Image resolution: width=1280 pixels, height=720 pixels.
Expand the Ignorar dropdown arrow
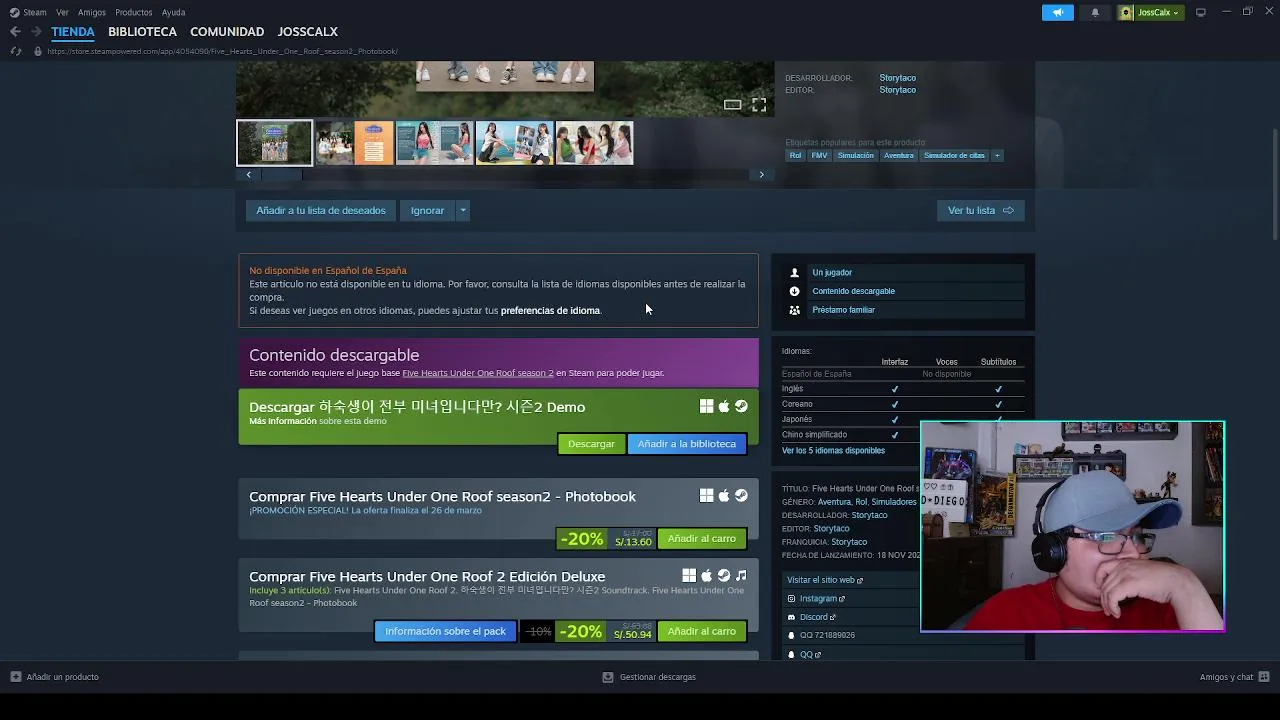point(462,210)
